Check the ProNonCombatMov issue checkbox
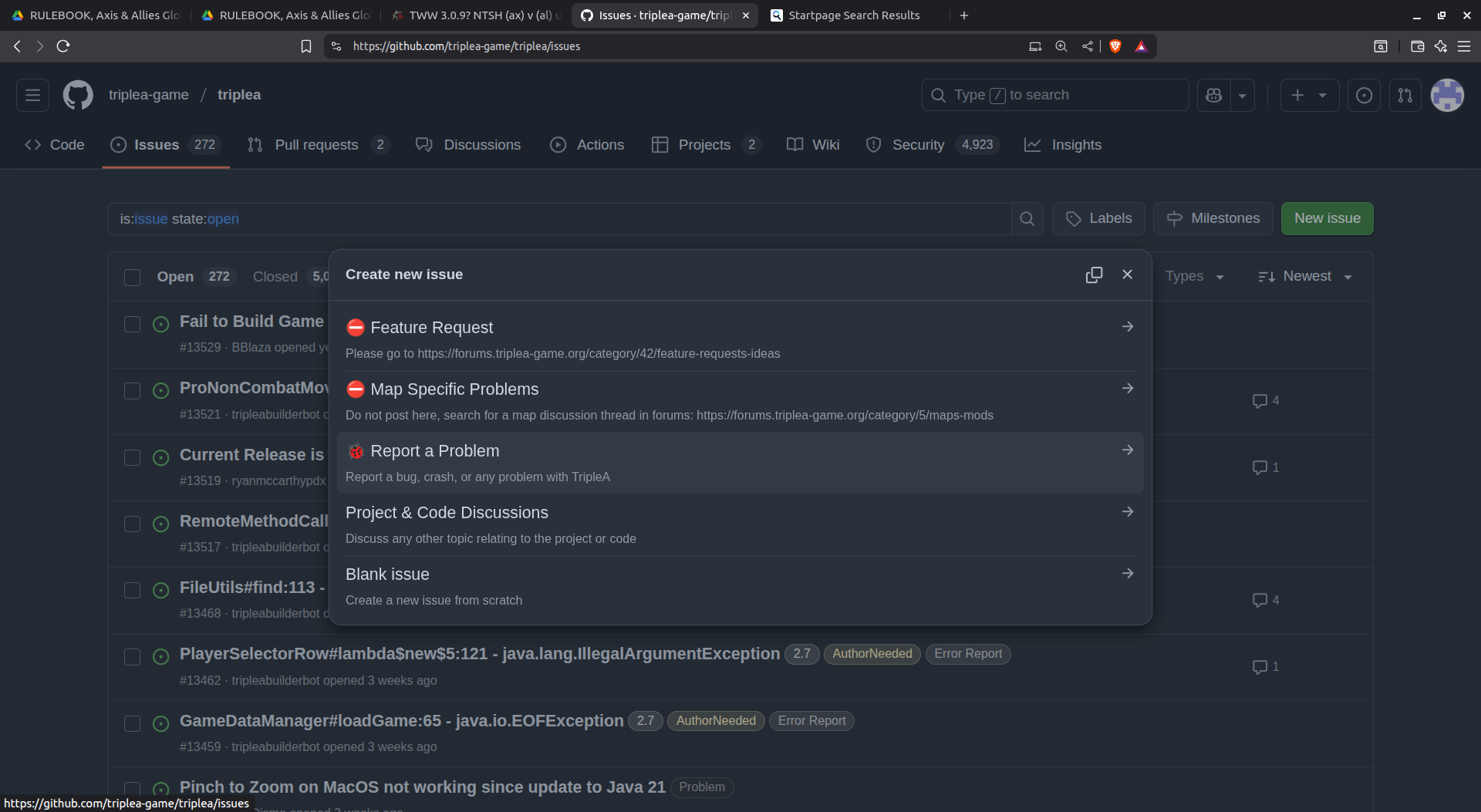 coord(132,391)
